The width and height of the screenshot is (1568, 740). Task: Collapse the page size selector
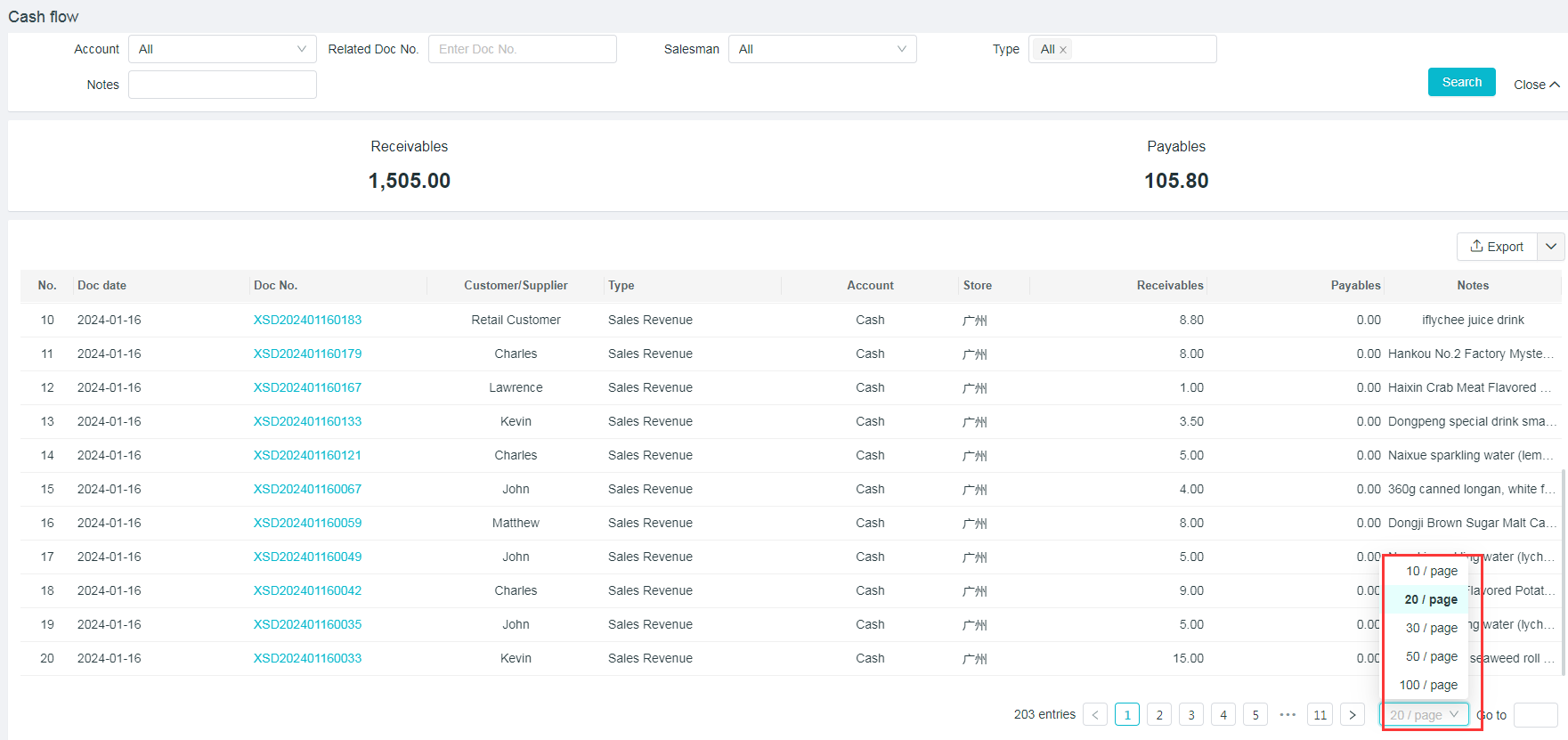click(x=1424, y=715)
